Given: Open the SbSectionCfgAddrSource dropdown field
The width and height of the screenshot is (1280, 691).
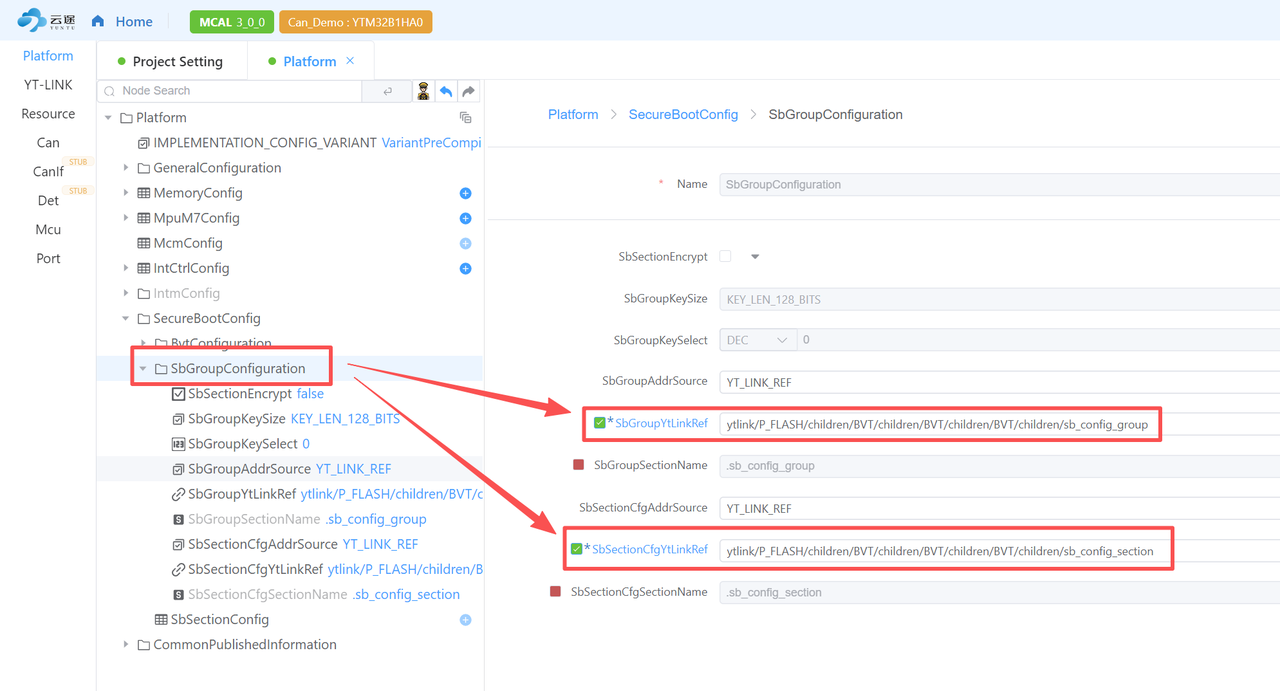Looking at the screenshot, I should pos(1000,508).
